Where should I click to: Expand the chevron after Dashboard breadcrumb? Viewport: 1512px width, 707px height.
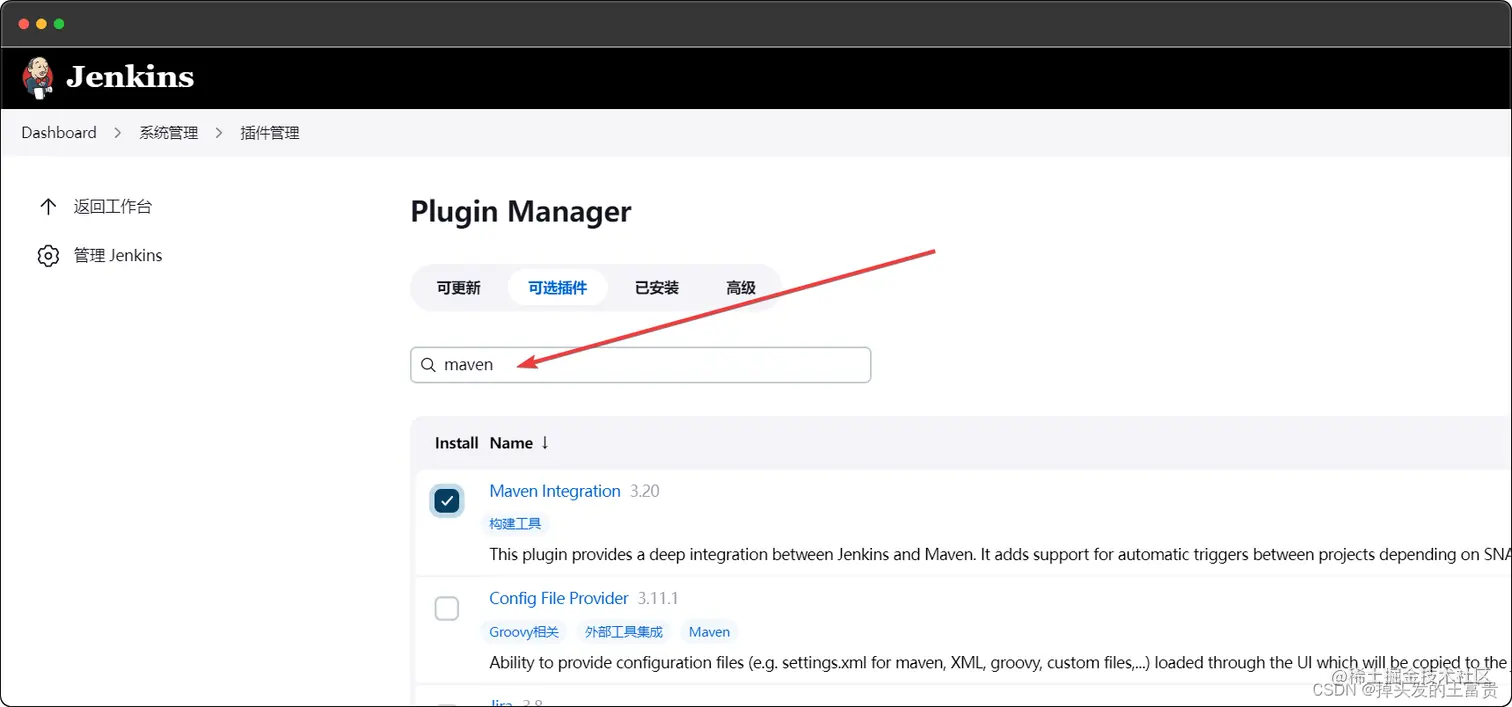pyautogui.click(x=118, y=133)
